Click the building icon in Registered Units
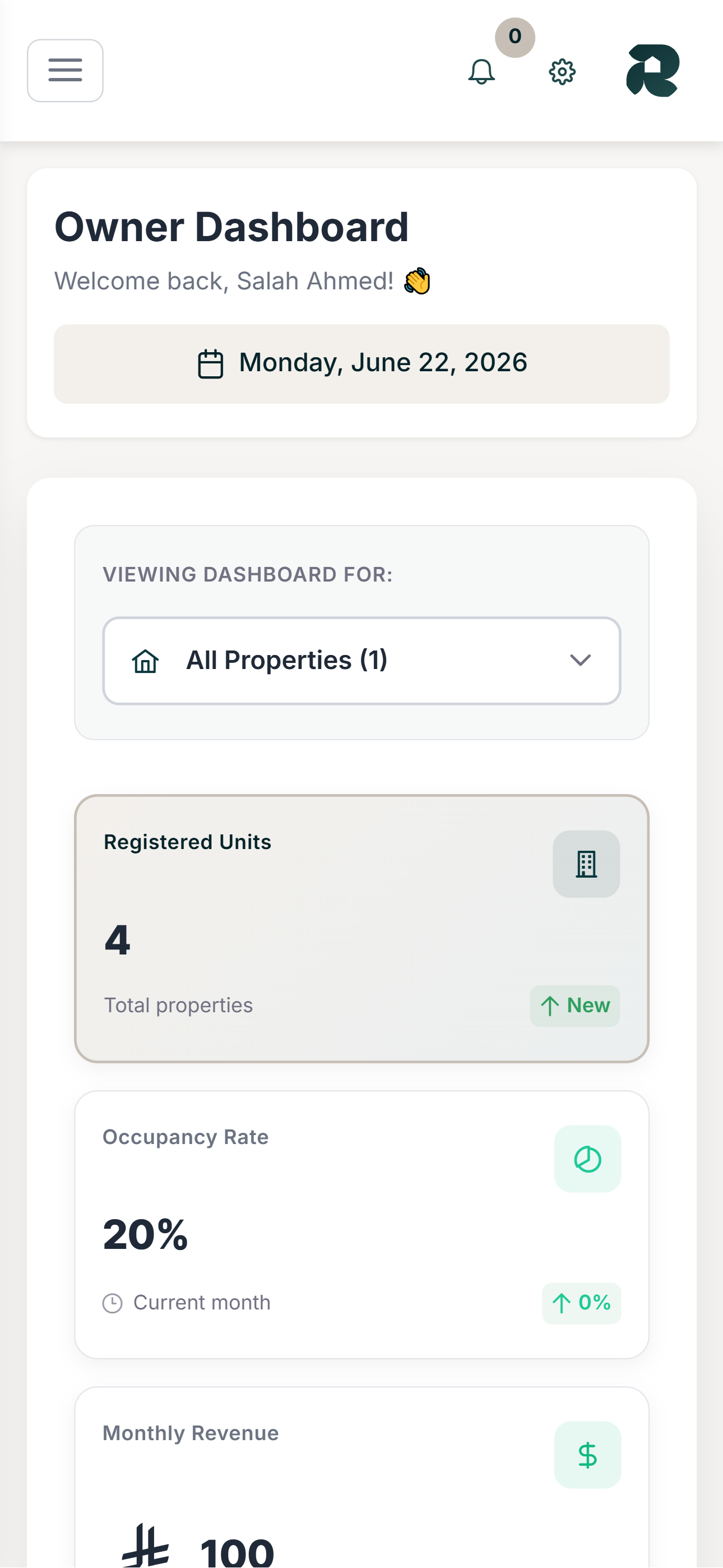This screenshot has height=1568, width=723. pyautogui.click(x=586, y=864)
